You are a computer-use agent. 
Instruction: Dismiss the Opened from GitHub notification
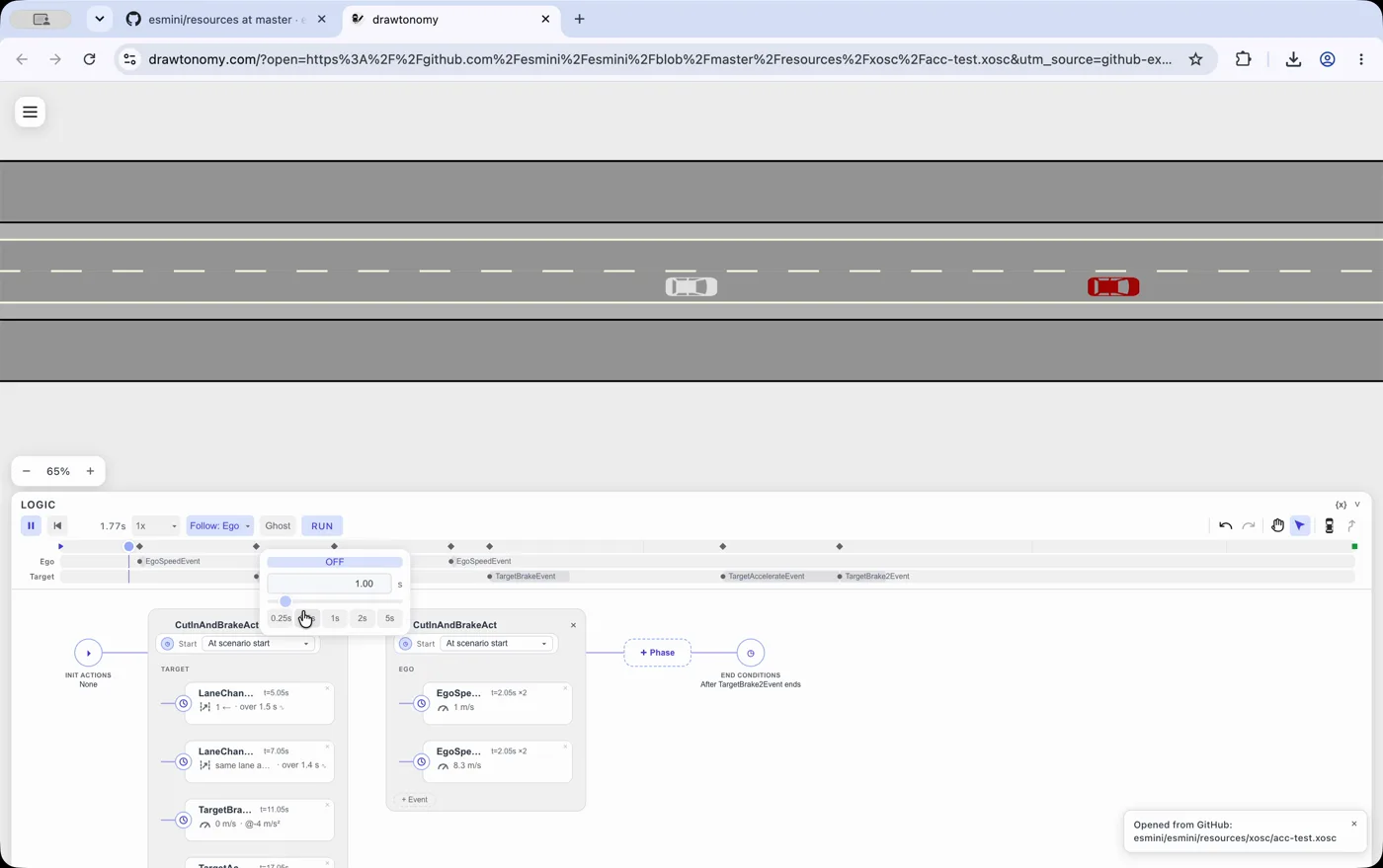1353,824
